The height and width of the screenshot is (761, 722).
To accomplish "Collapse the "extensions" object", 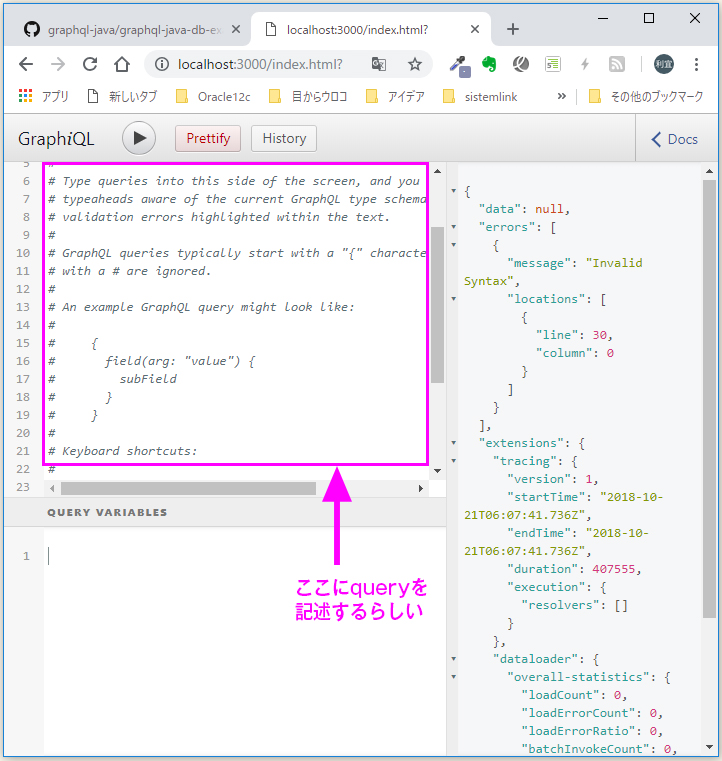I will [x=454, y=443].
